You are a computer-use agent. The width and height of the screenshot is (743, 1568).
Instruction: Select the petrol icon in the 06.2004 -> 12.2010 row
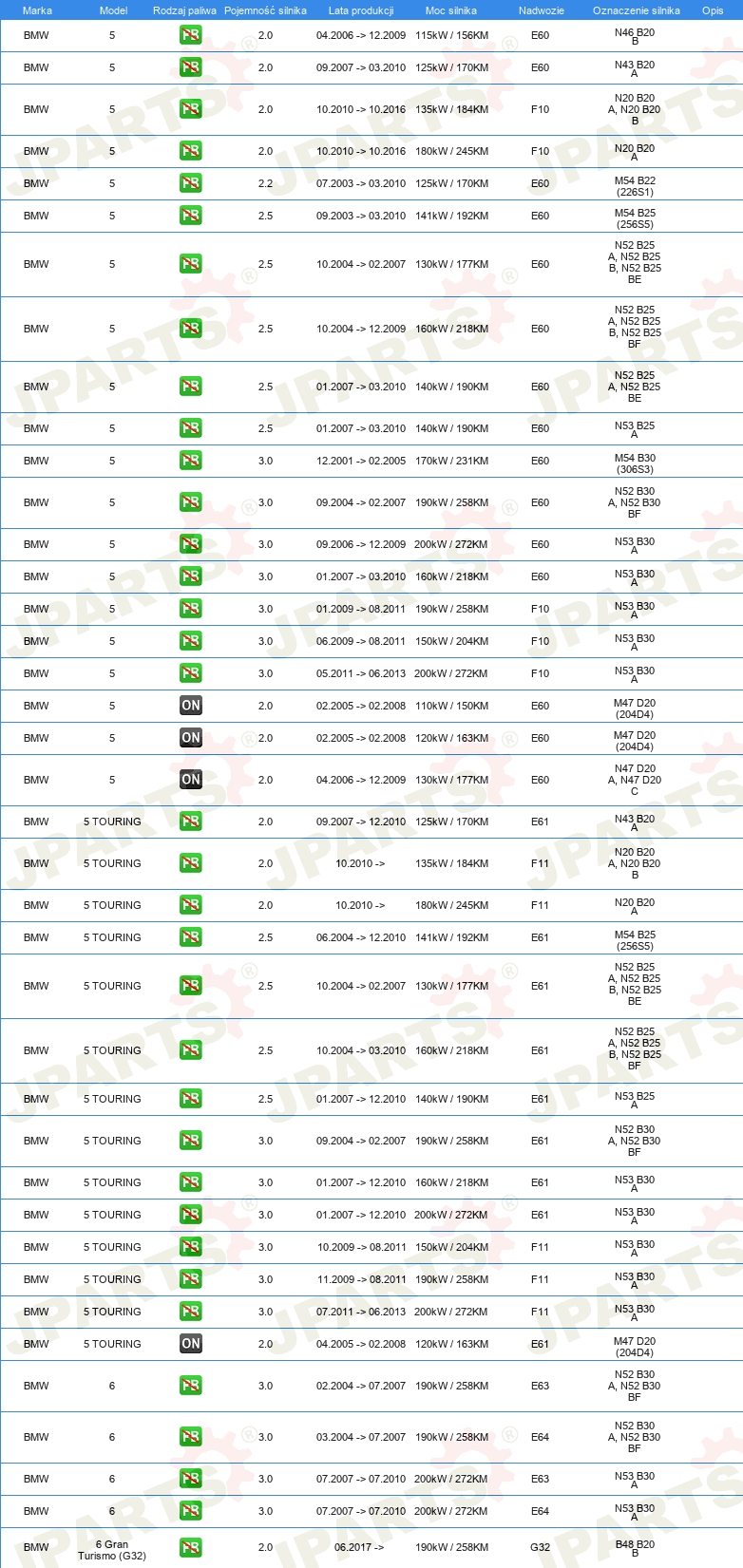point(191,937)
